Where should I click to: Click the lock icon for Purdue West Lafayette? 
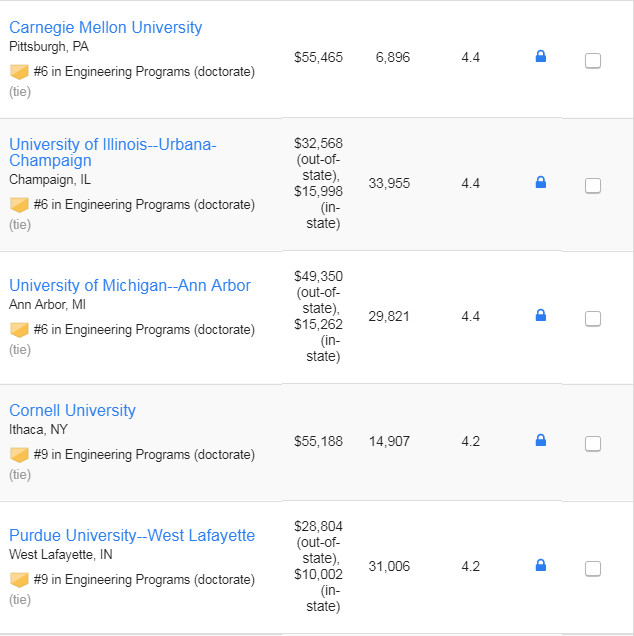click(x=540, y=565)
